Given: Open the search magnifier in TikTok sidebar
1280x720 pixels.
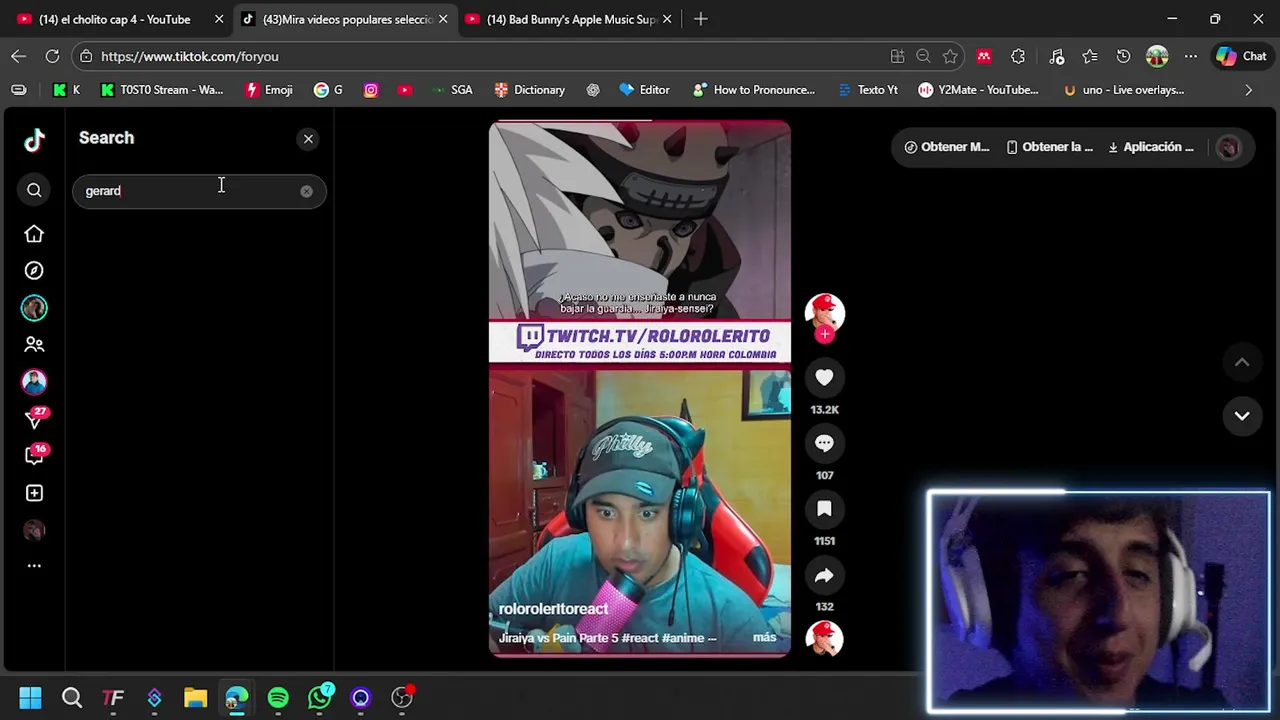Looking at the screenshot, I should pyautogui.click(x=34, y=190).
